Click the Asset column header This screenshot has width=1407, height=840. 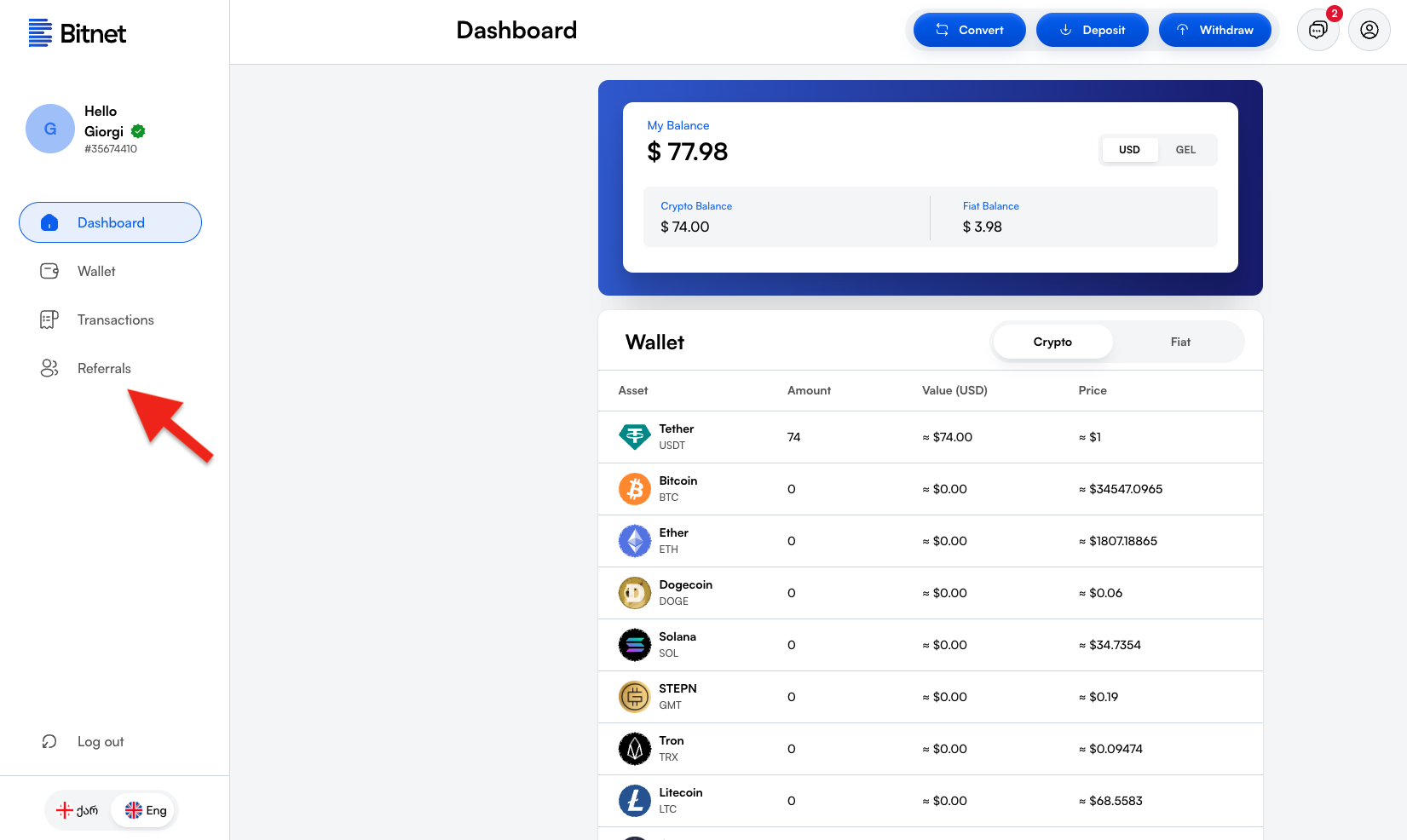click(633, 390)
